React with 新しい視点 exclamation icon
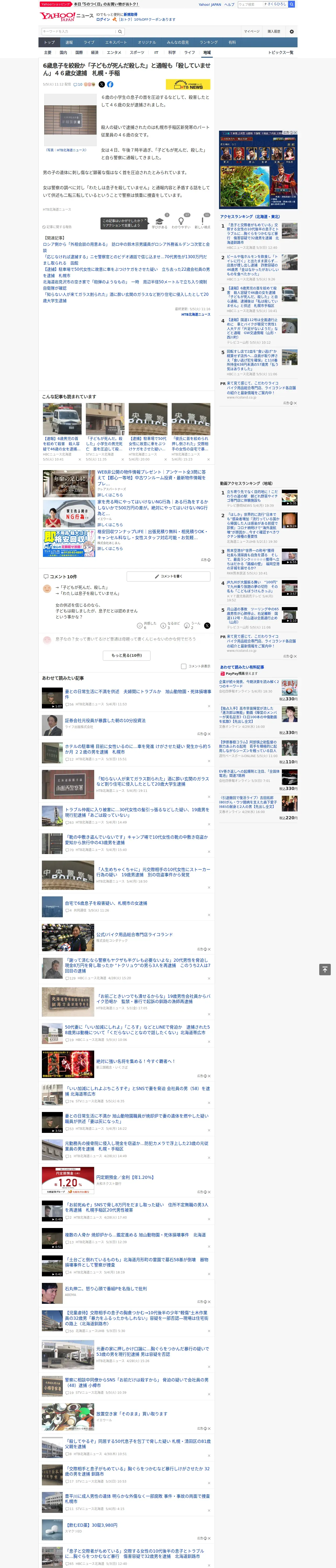This screenshot has width=336, height=1568. pyautogui.click(x=203, y=222)
